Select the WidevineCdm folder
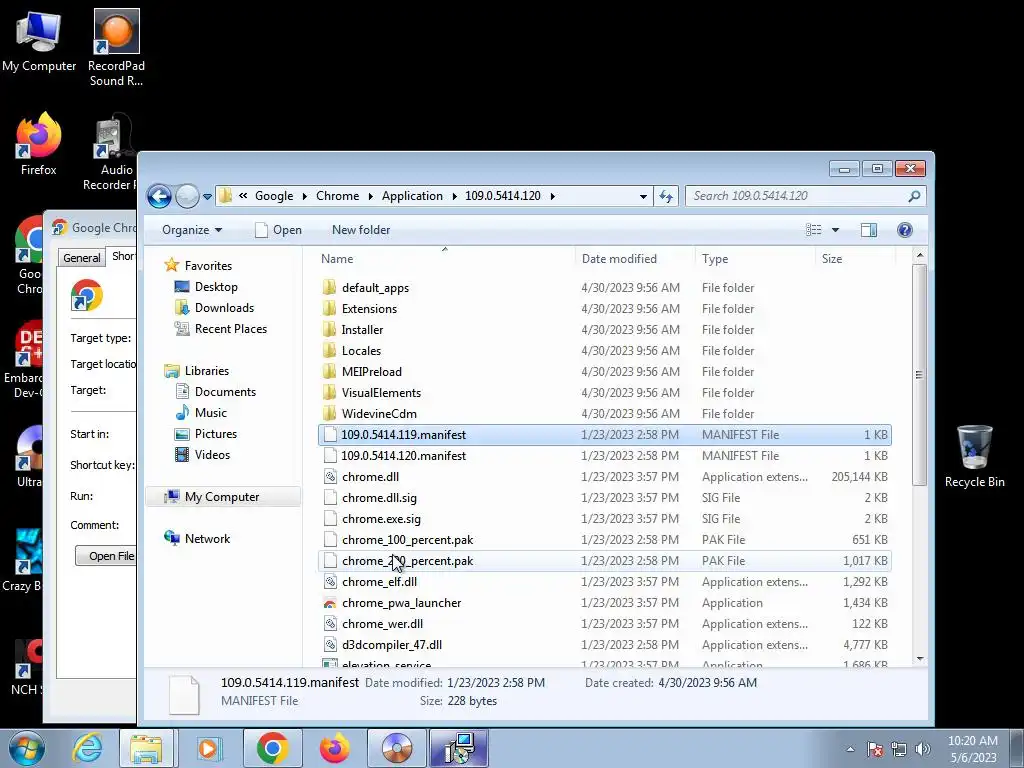The image size is (1024, 768). tap(605, 413)
